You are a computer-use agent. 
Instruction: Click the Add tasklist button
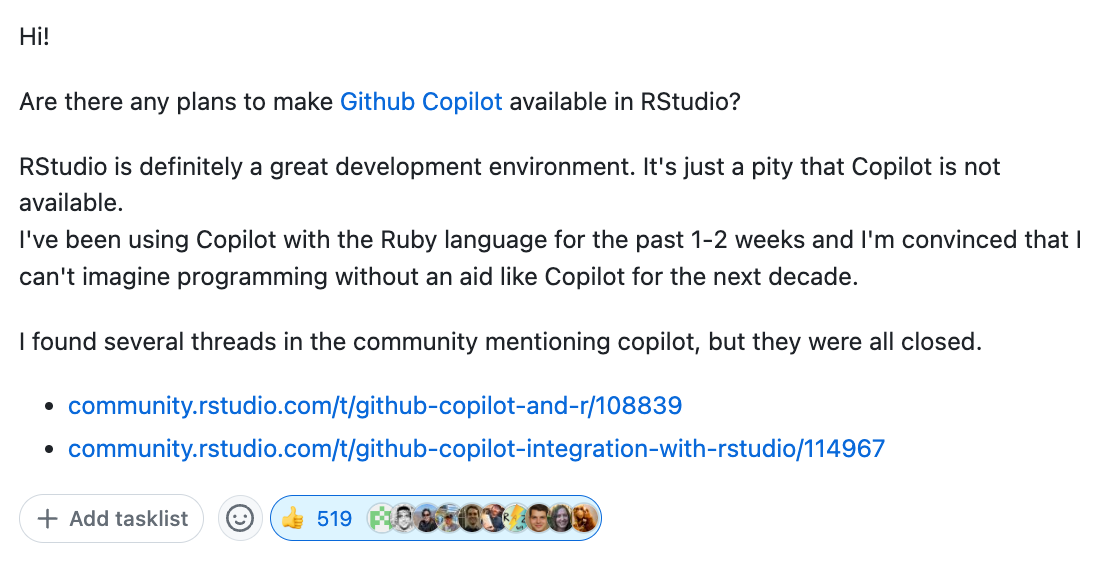111,519
